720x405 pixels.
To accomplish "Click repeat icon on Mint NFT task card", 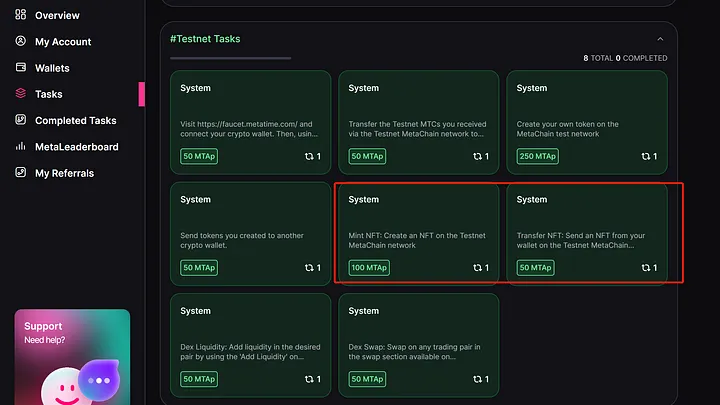I will click(x=478, y=268).
